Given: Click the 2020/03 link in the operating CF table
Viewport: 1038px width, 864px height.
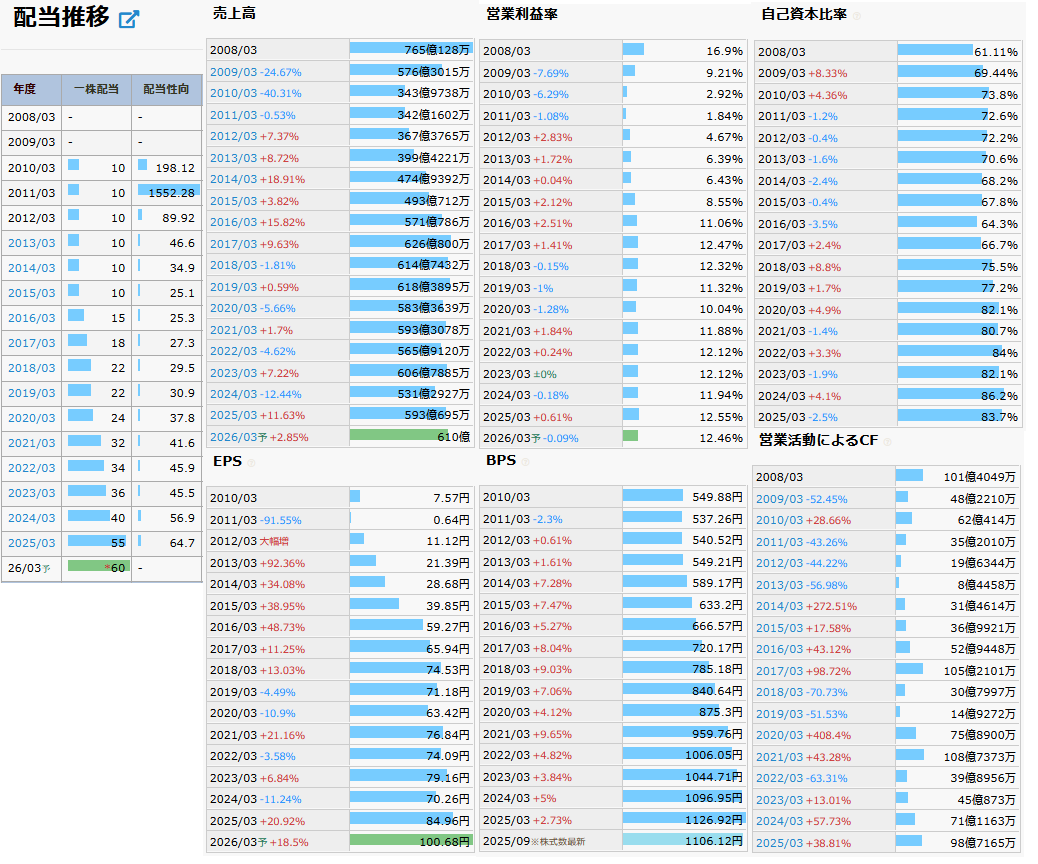Looking at the screenshot, I should (779, 735).
